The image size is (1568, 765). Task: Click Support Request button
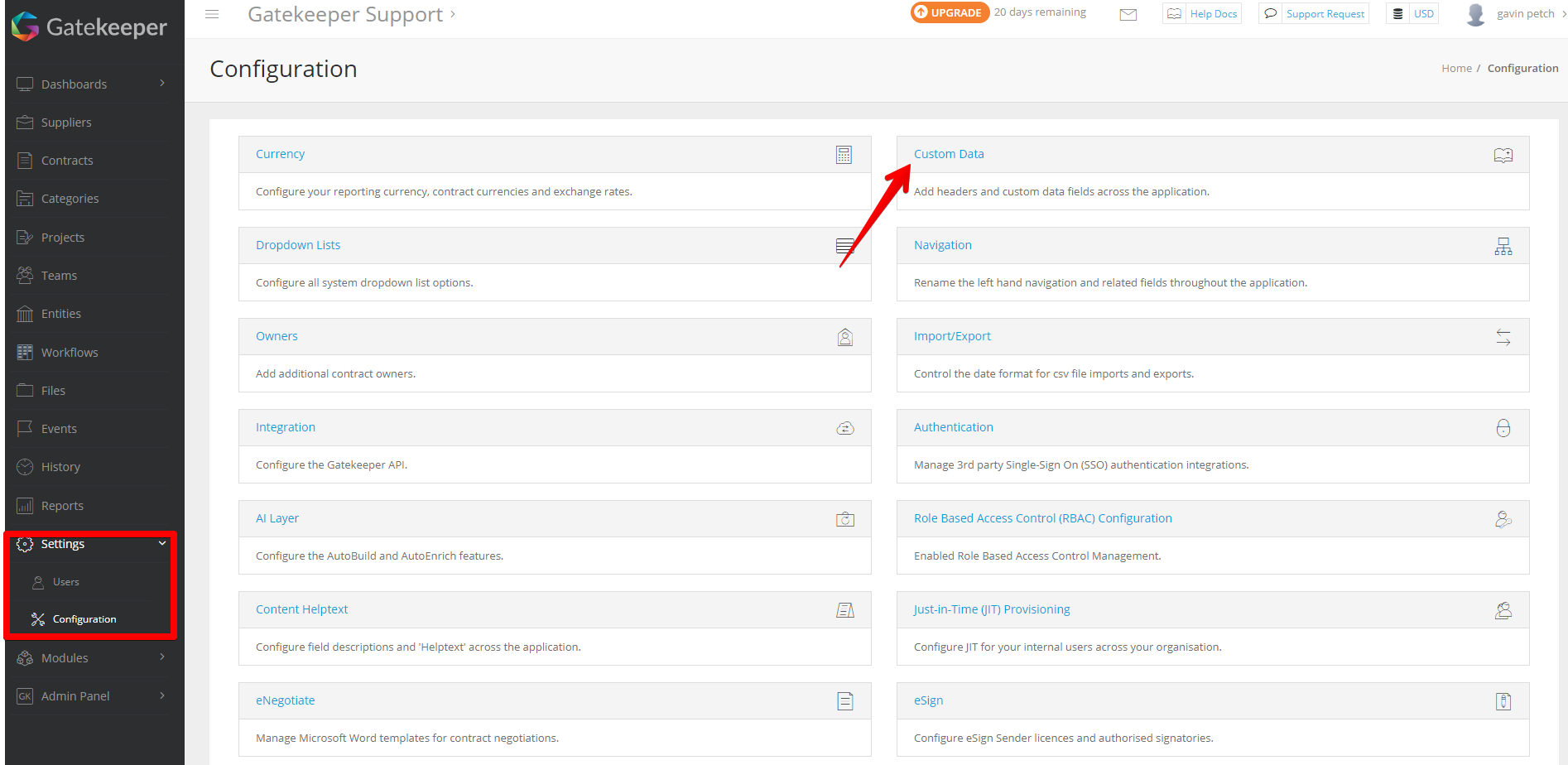coord(1314,14)
